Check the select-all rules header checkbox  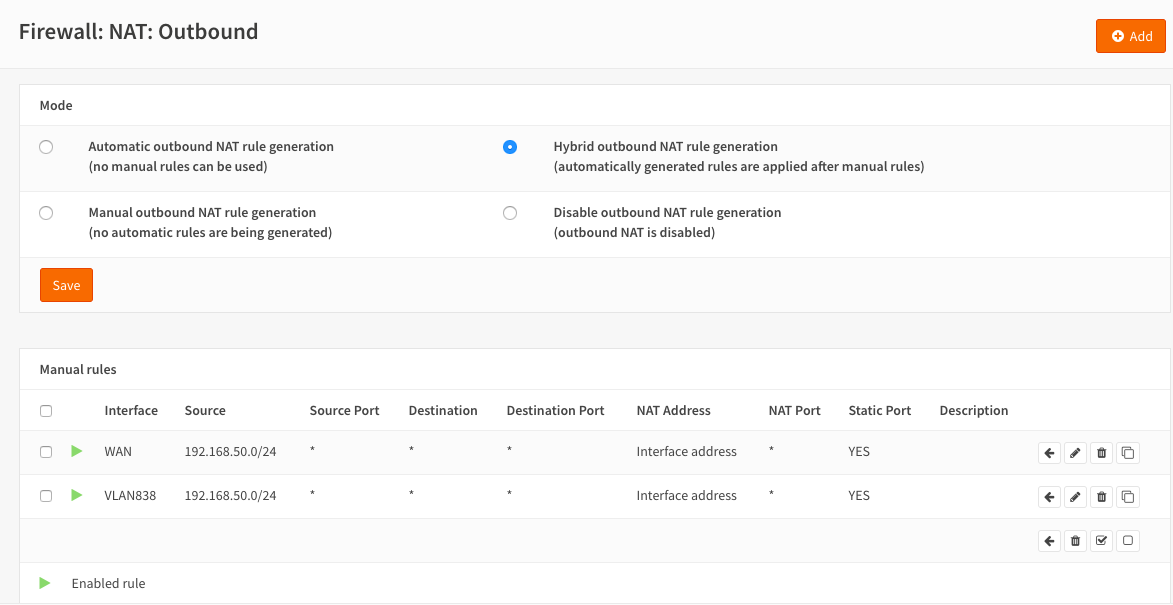(46, 411)
